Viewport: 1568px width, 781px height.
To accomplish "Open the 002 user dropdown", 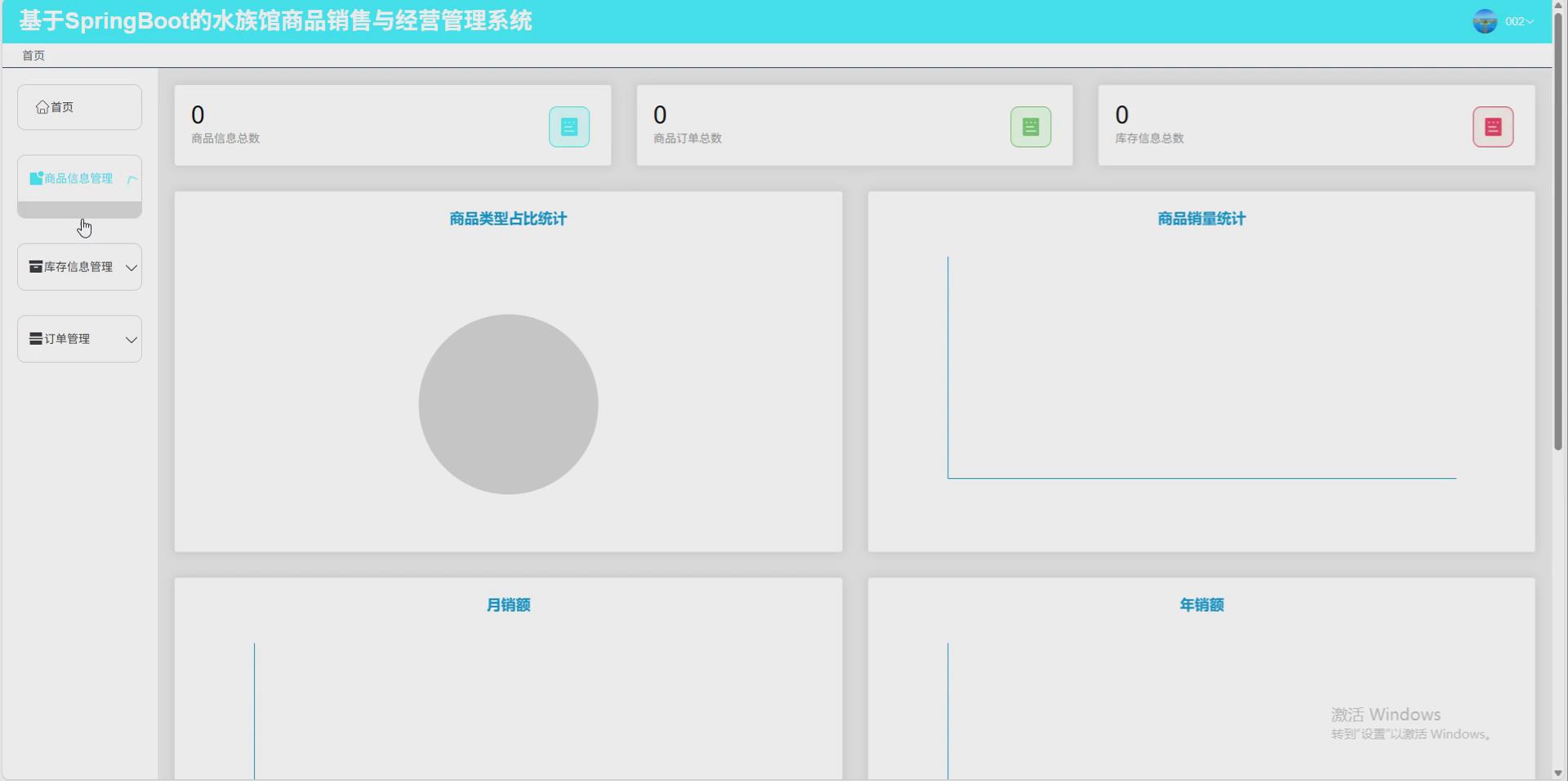I will pyautogui.click(x=1519, y=21).
